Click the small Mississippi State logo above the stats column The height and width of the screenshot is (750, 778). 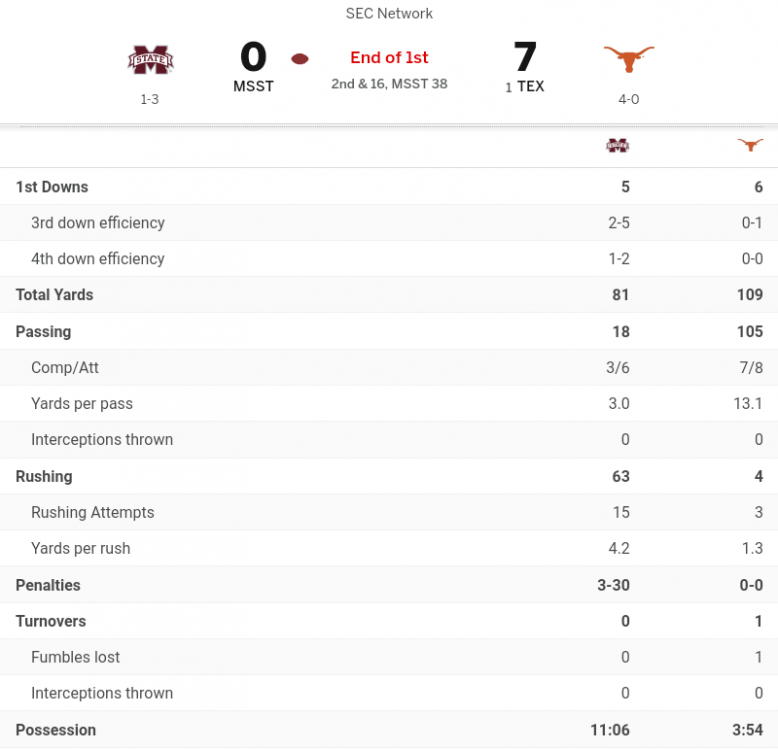click(618, 146)
